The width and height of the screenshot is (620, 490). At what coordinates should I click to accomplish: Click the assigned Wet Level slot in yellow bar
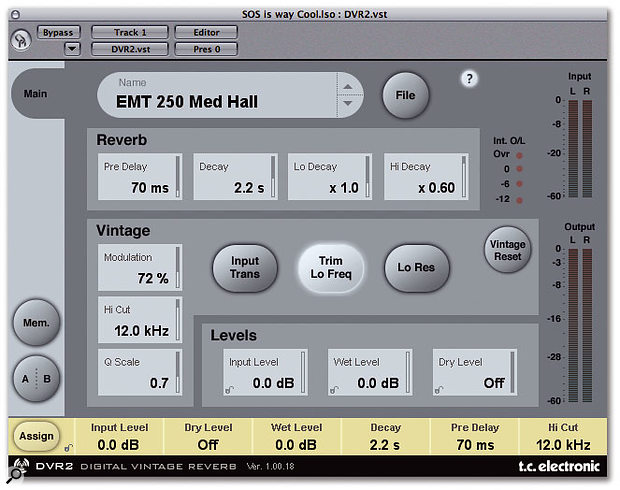[x=297, y=437]
